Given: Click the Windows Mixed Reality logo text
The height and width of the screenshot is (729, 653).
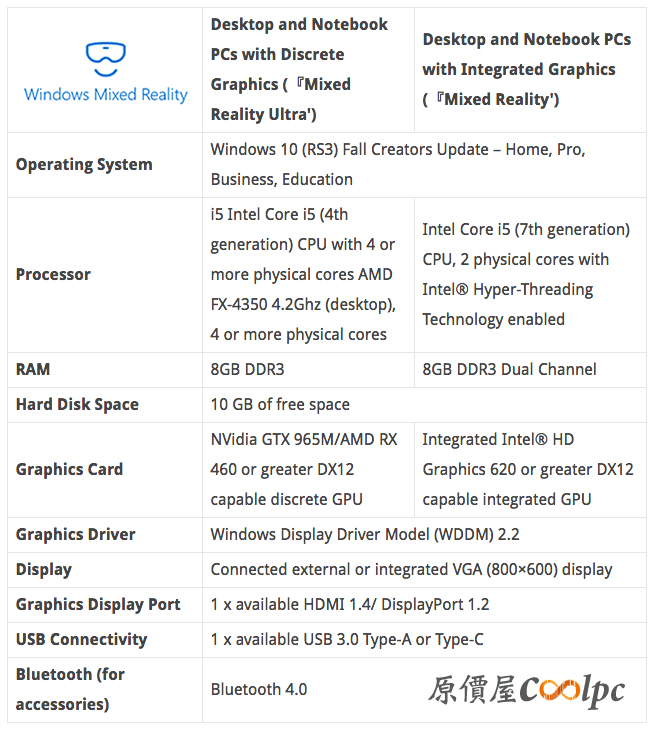Looking at the screenshot, I should tap(106, 94).
